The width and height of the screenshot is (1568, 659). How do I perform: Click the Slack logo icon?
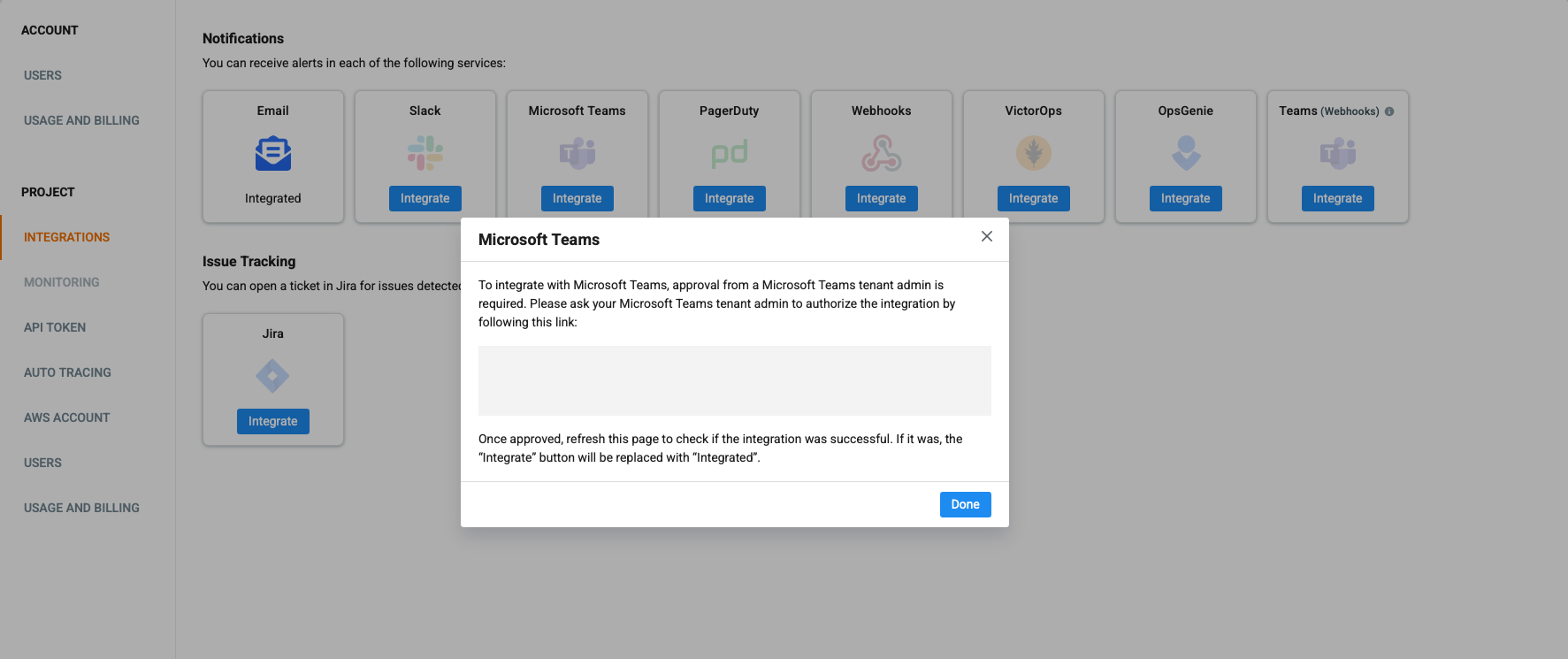(425, 153)
